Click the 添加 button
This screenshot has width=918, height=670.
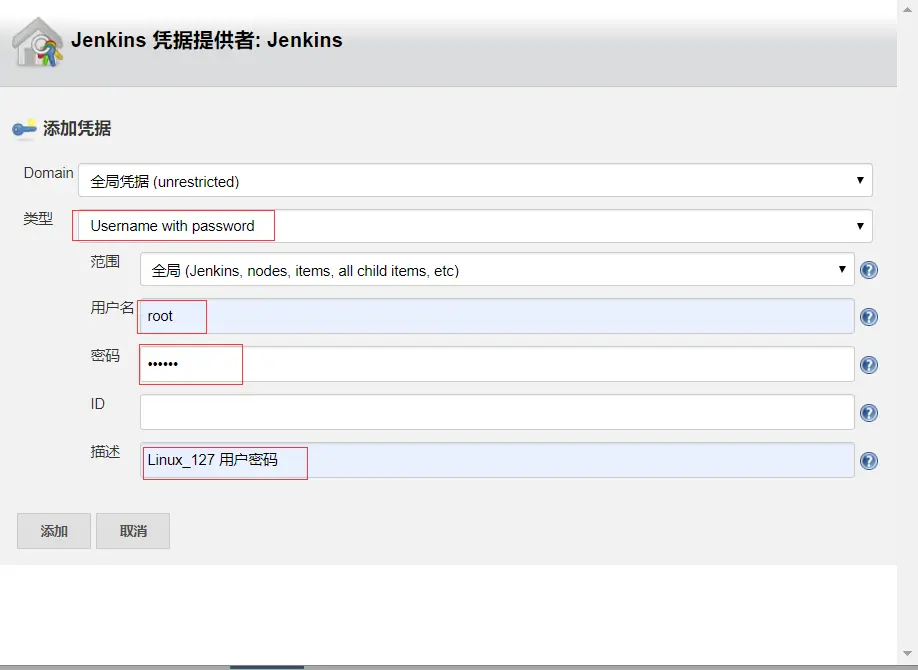coord(54,531)
